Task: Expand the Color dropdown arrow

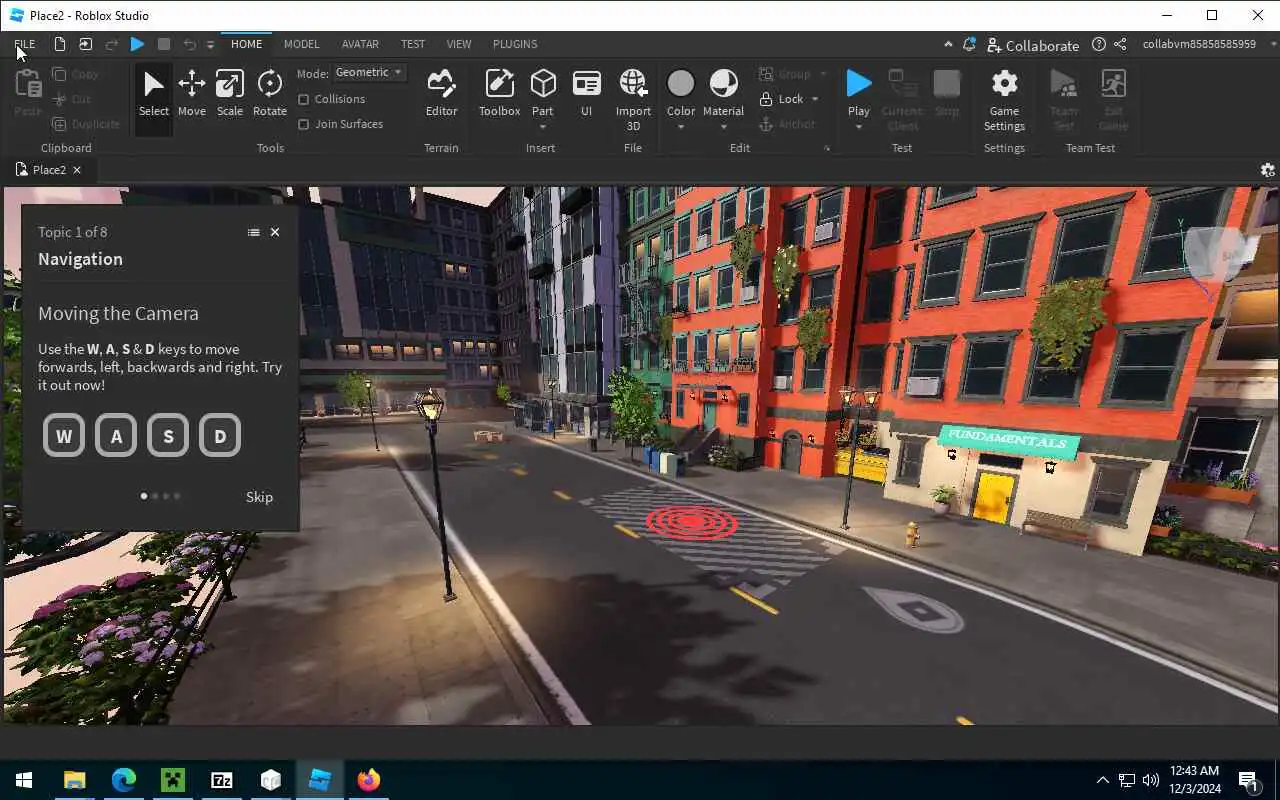Action: [x=681, y=127]
